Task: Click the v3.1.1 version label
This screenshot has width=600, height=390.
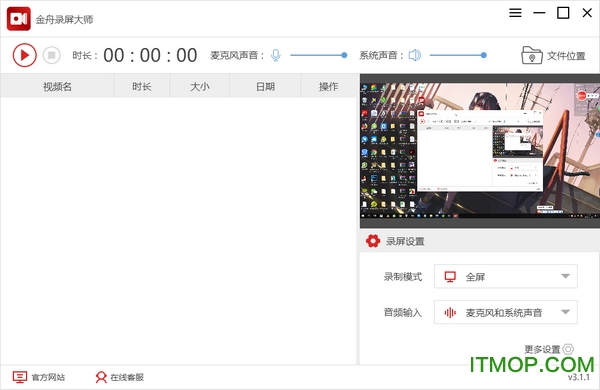Action: click(579, 377)
